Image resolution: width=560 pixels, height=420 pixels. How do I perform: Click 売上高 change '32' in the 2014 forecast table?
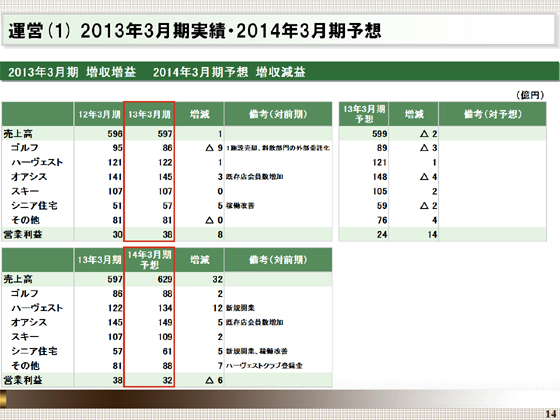[218, 279]
